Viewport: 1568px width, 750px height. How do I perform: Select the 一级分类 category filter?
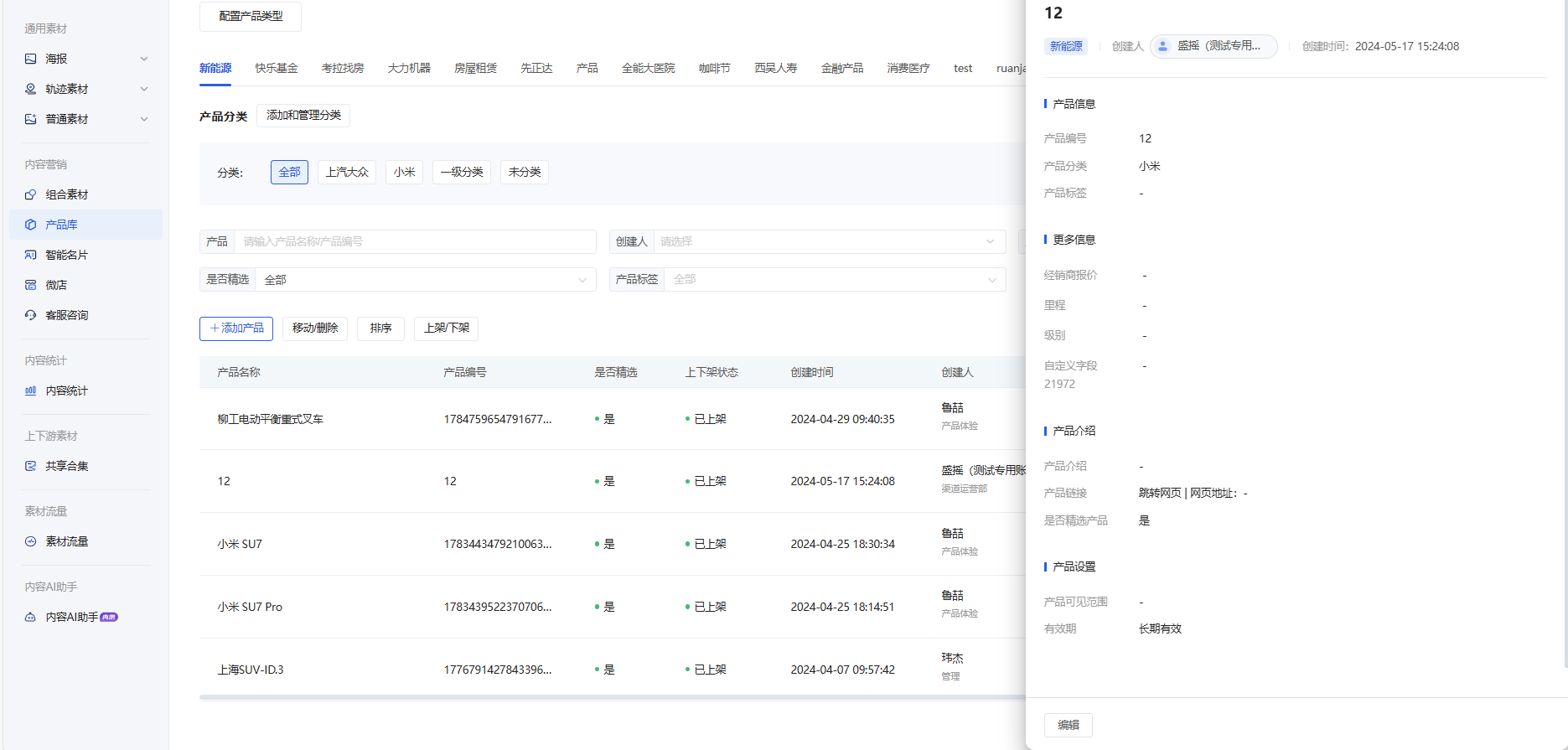[462, 172]
